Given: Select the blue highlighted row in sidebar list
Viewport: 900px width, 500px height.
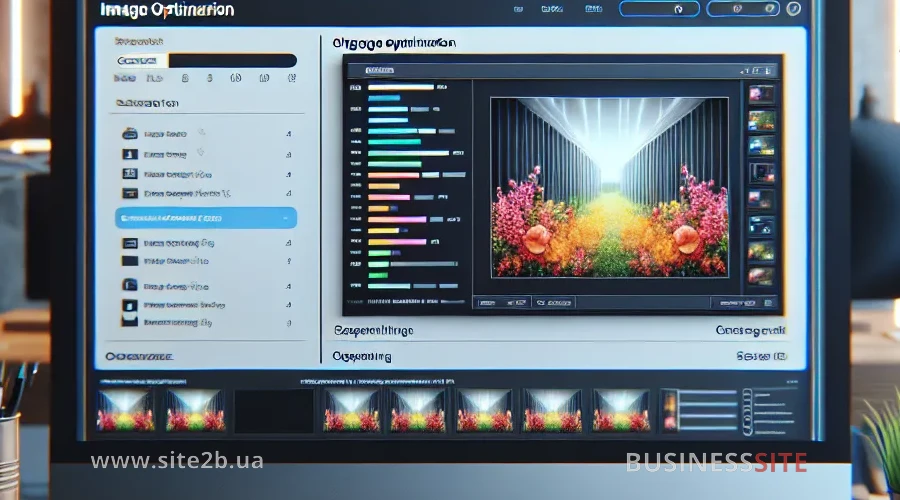Looking at the screenshot, I should pos(206,218).
